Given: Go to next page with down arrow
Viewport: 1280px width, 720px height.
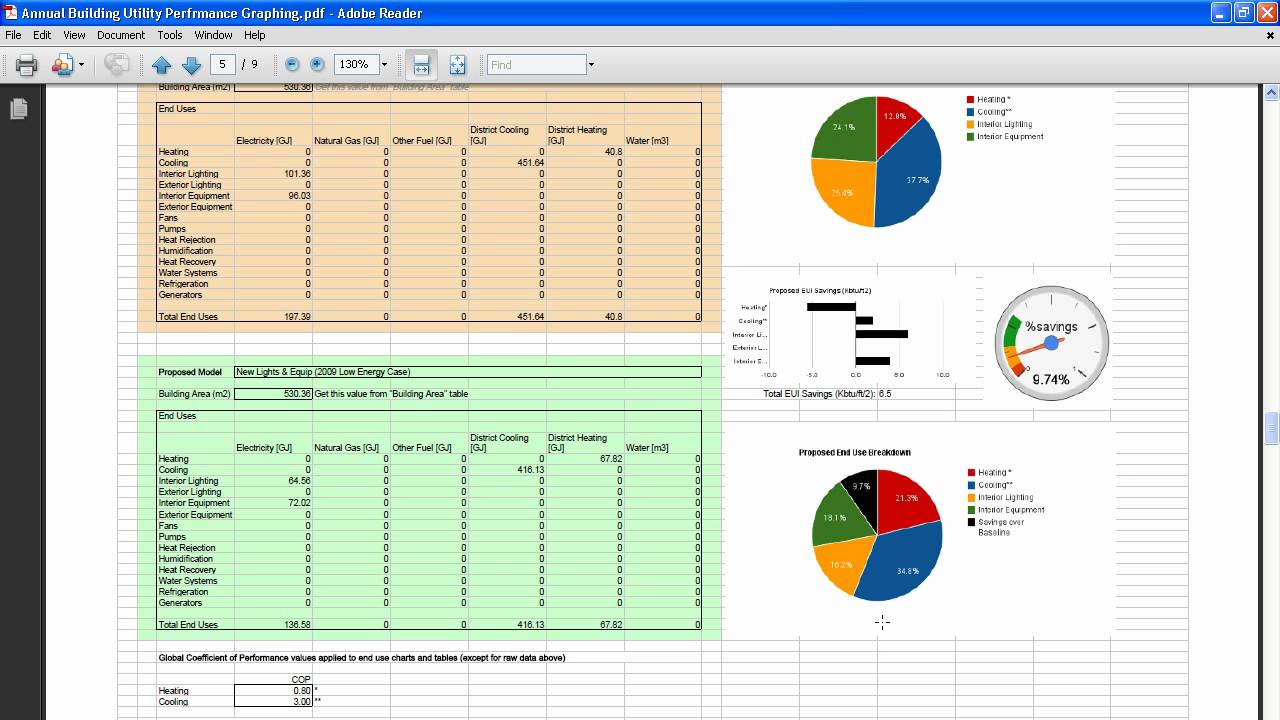Looking at the screenshot, I should (191, 64).
